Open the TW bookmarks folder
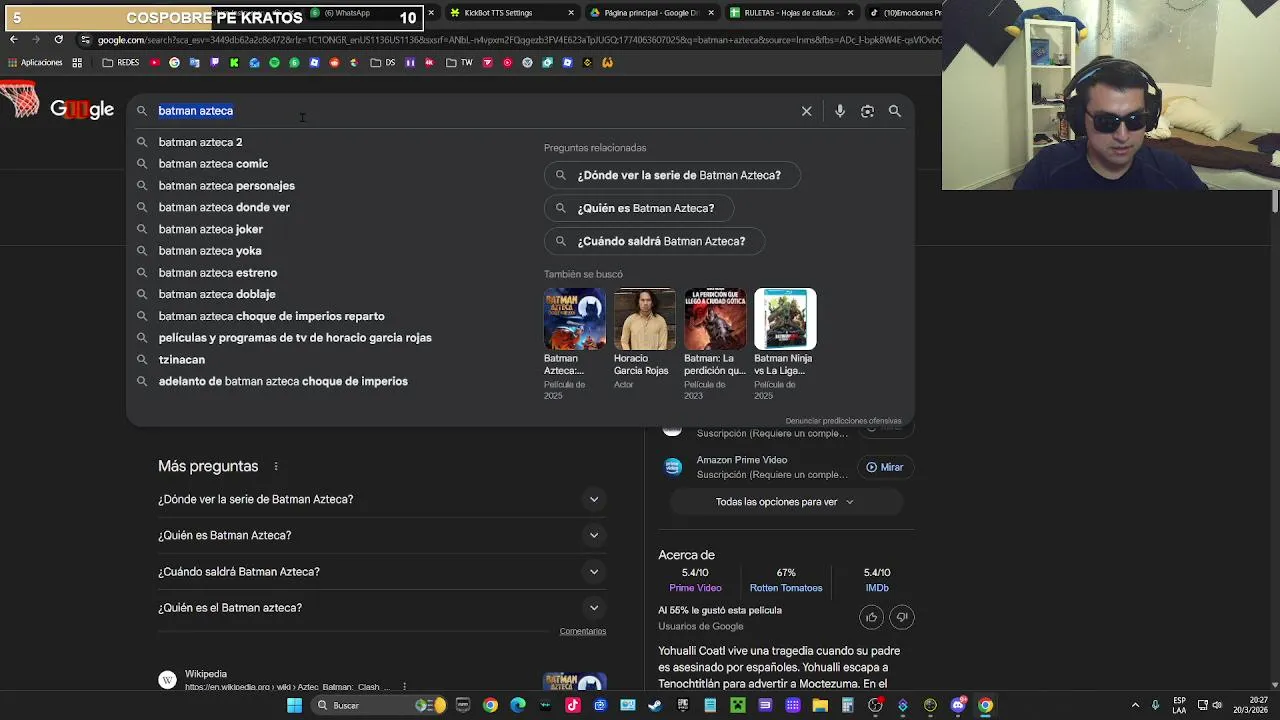This screenshot has width=1280, height=720. 459,62
